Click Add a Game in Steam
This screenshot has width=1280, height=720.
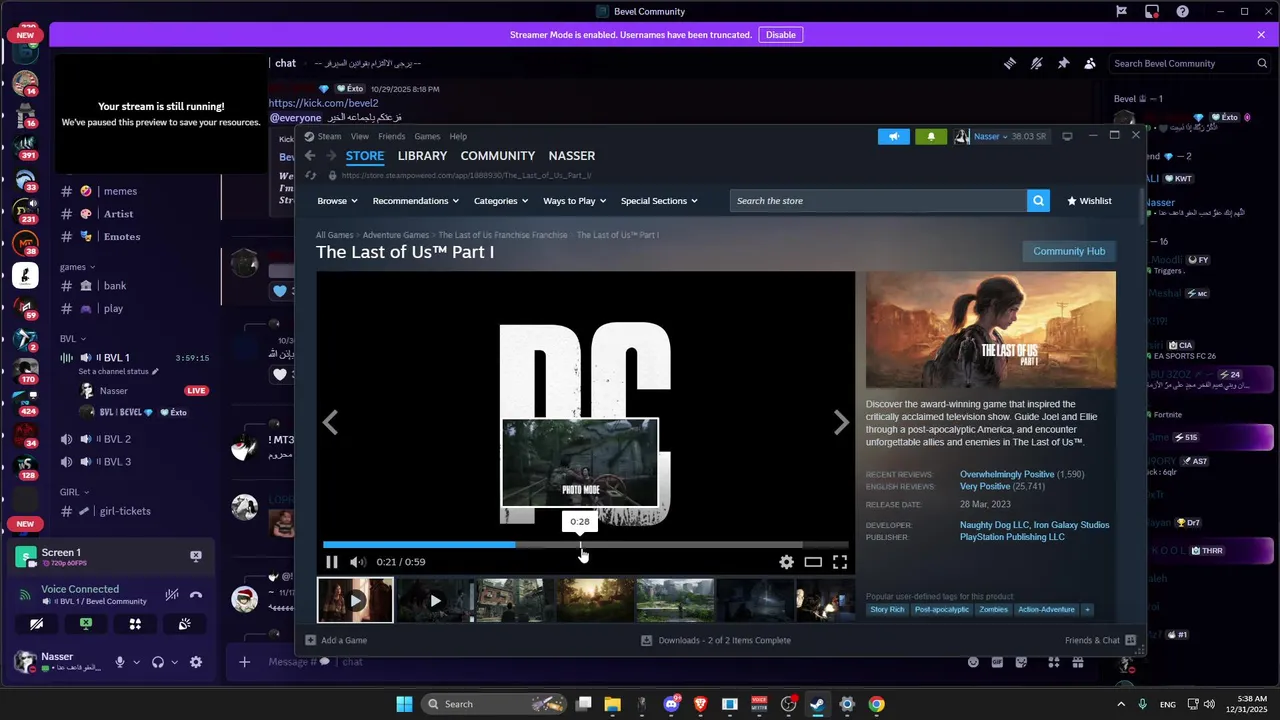[x=336, y=640]
